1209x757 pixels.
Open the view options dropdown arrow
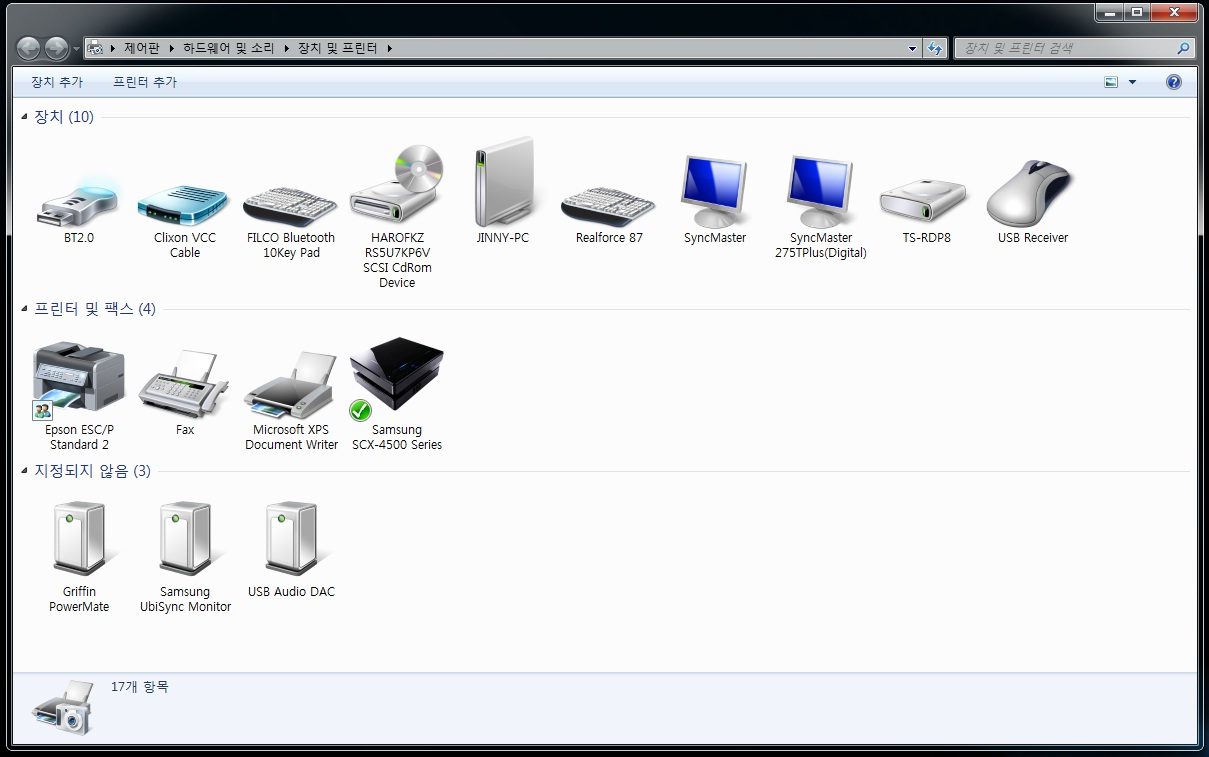pyautogui.click(x=1132, y=82)
